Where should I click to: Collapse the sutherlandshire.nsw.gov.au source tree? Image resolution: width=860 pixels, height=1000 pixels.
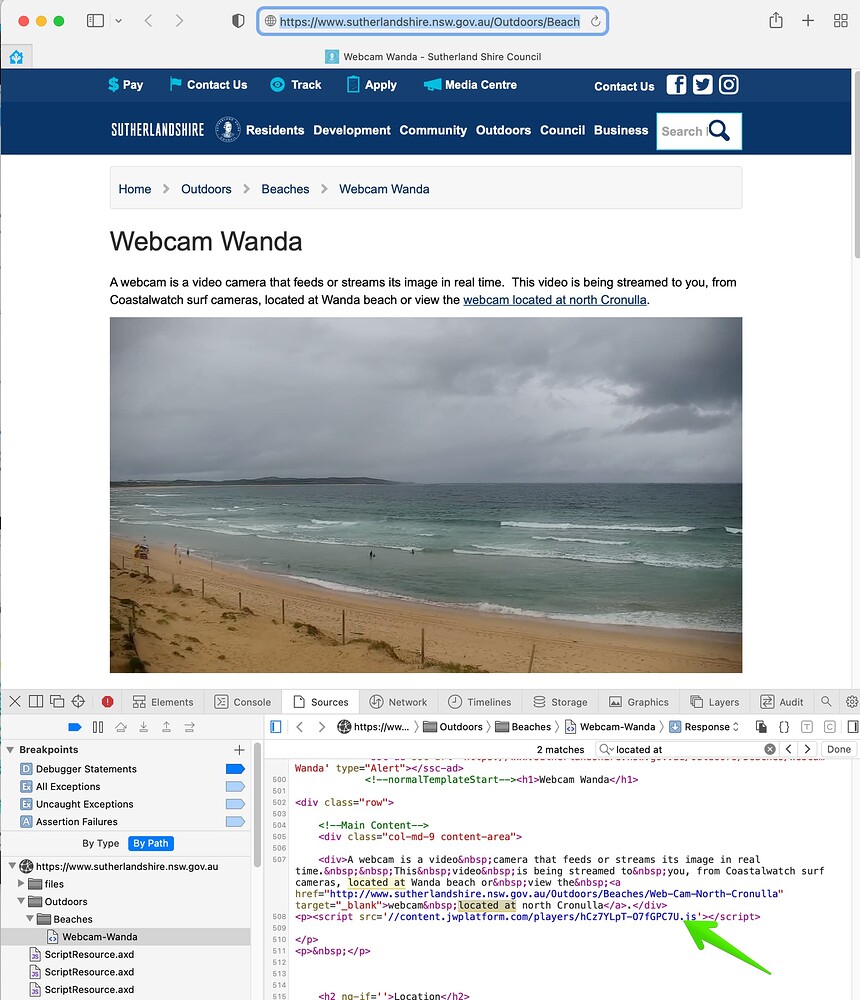[11, 866]
